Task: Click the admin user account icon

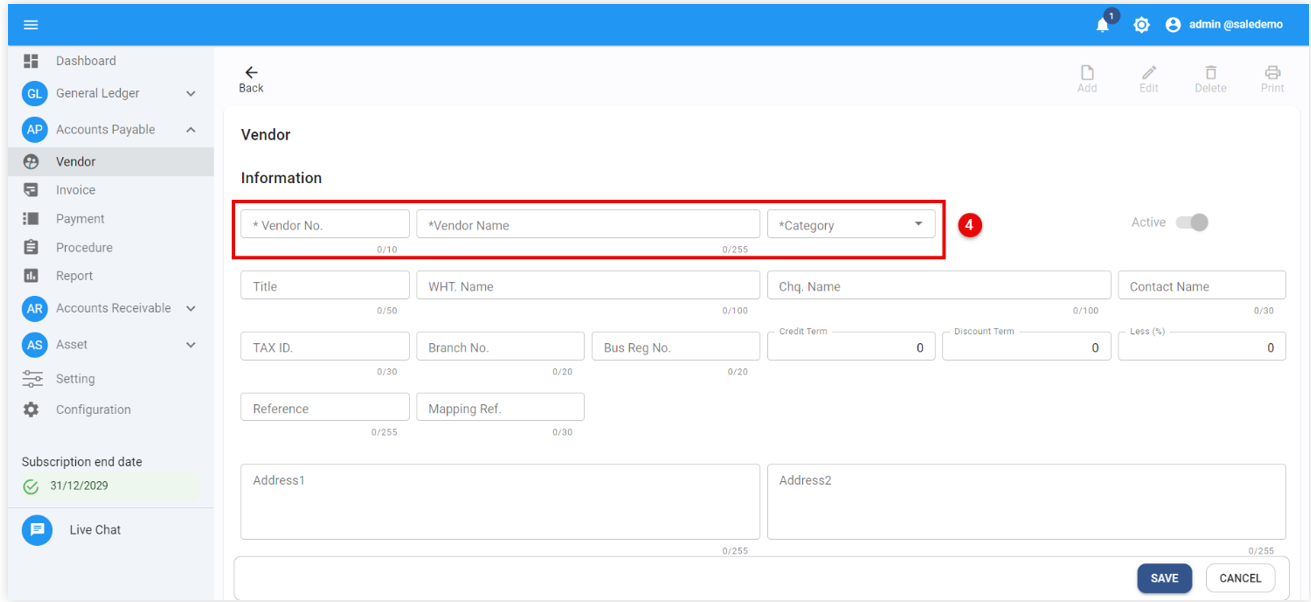Action: point(1173,25)
